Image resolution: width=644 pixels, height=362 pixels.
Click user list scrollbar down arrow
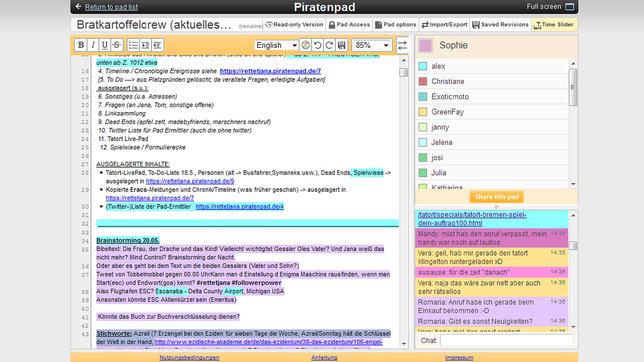tap(573, 184)
